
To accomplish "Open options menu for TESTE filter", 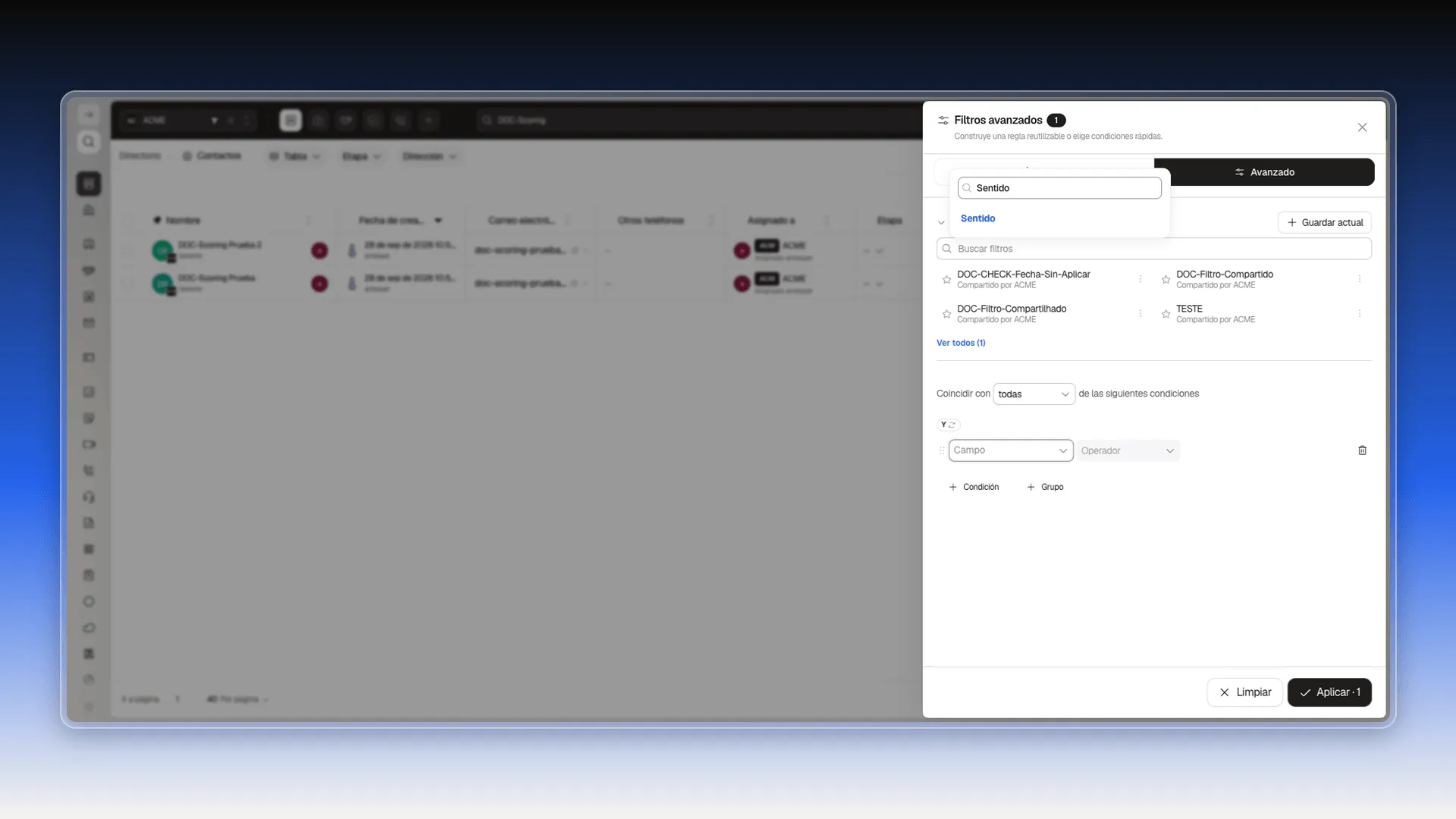I will pos(1359,313).
